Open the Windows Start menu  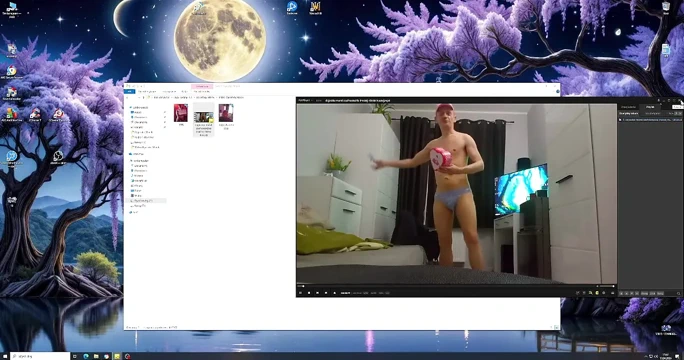(x=5, y=356)
